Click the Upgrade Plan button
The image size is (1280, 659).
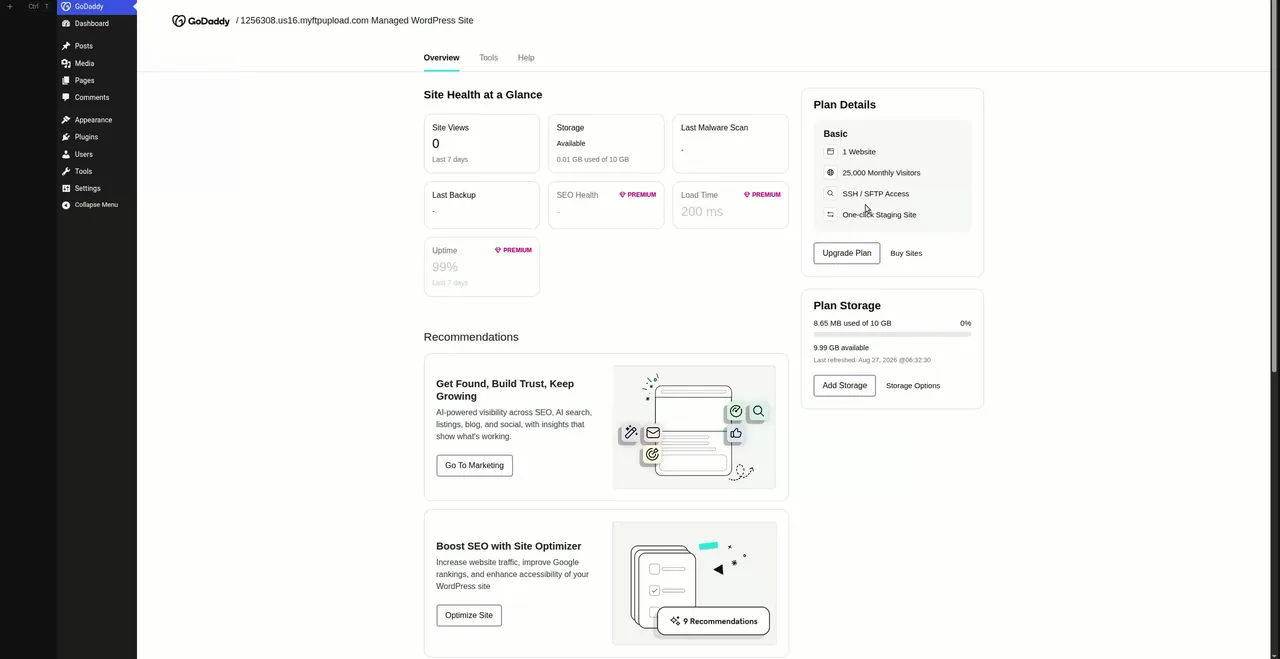point(847,253)
